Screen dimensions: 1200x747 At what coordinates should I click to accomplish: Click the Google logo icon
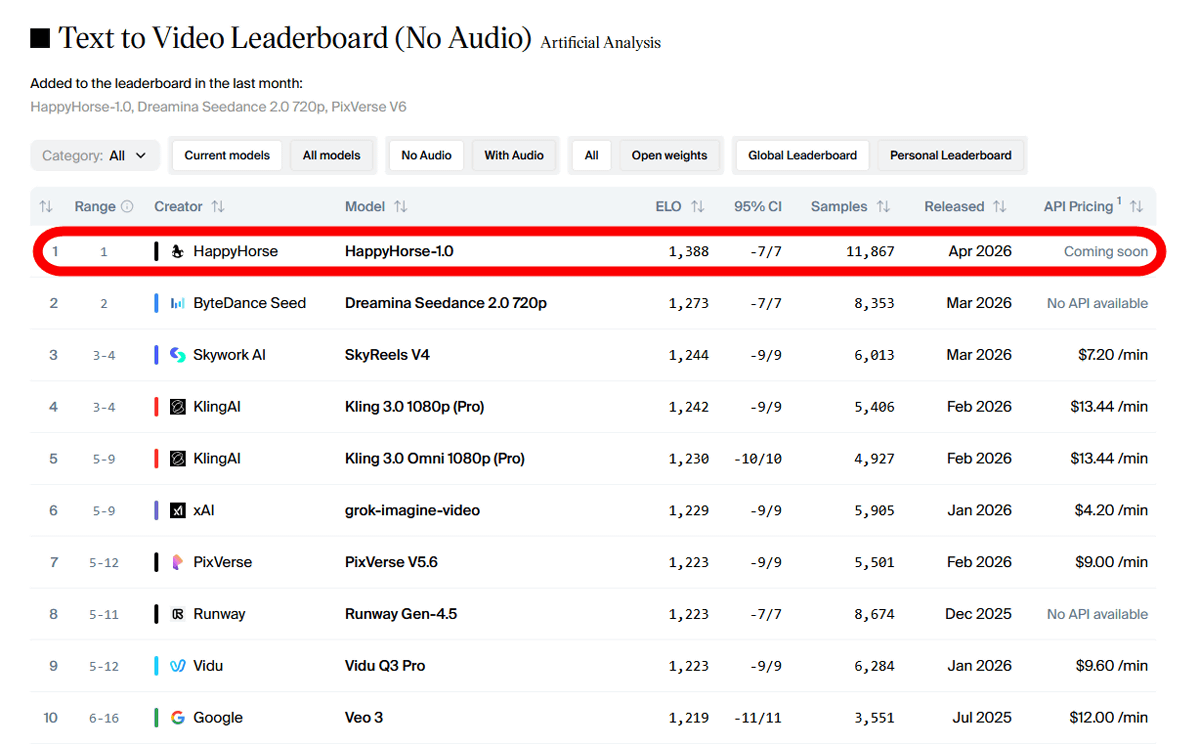point(177,718)
